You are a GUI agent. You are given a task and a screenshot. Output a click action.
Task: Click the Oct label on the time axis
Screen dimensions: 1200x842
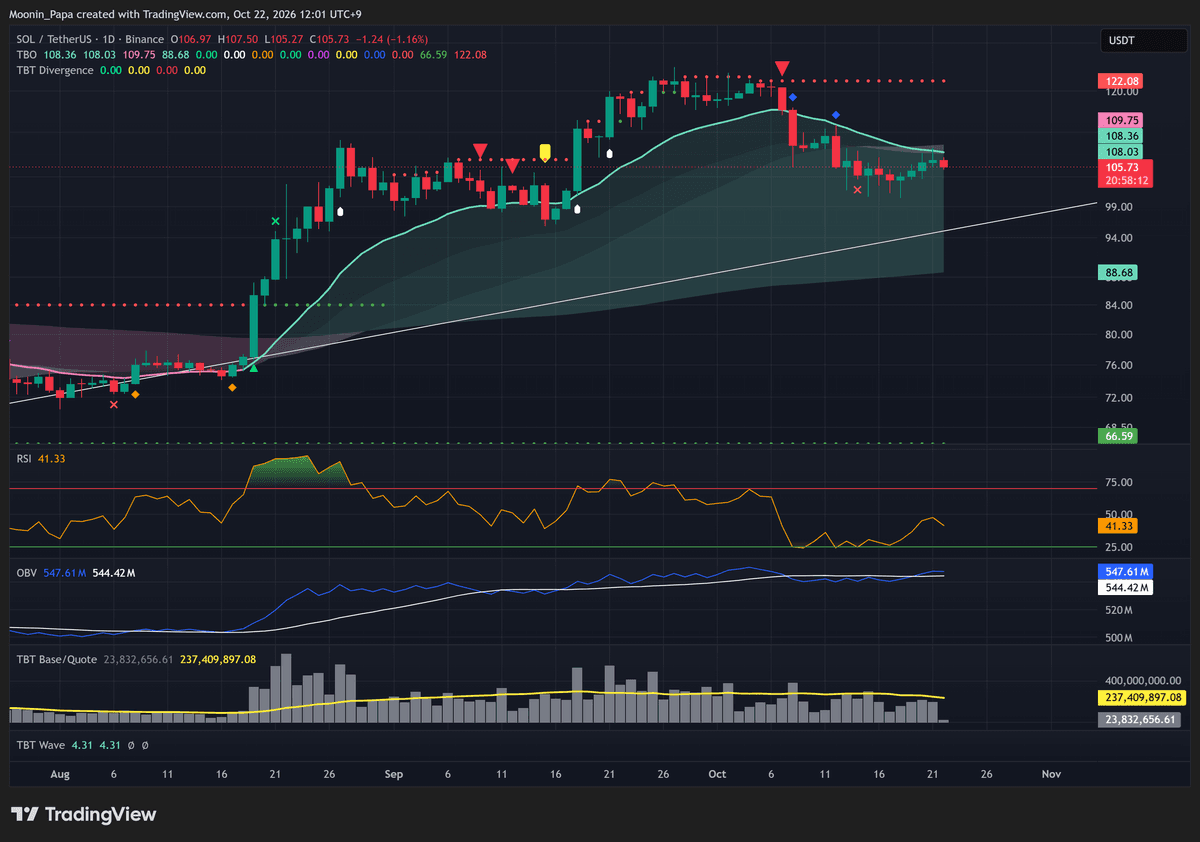click(715, 774)
